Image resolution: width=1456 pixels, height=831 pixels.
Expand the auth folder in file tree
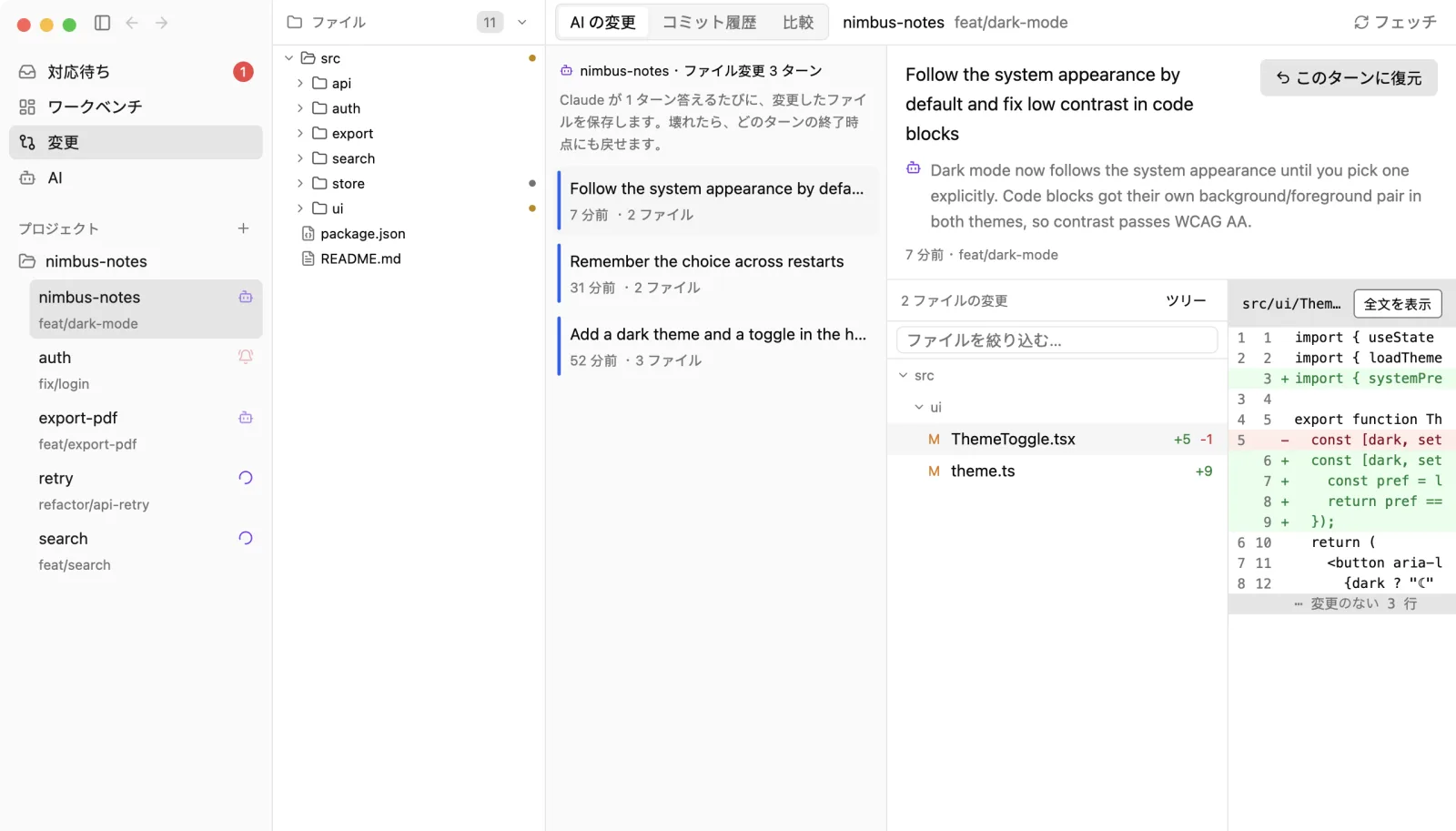(x=300, y=108)
